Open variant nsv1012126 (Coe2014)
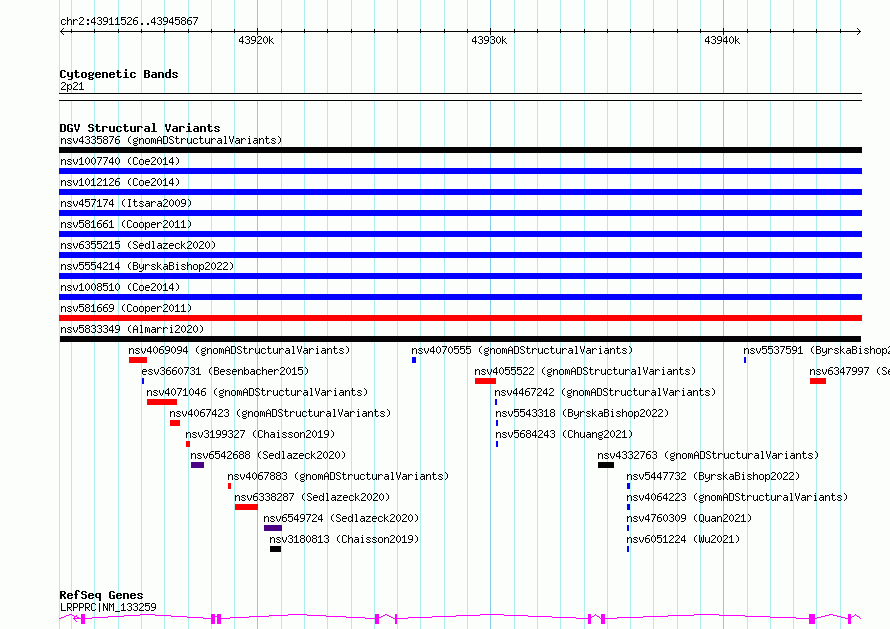This screenshot has height=629, width=890. [x=120, y=182]
